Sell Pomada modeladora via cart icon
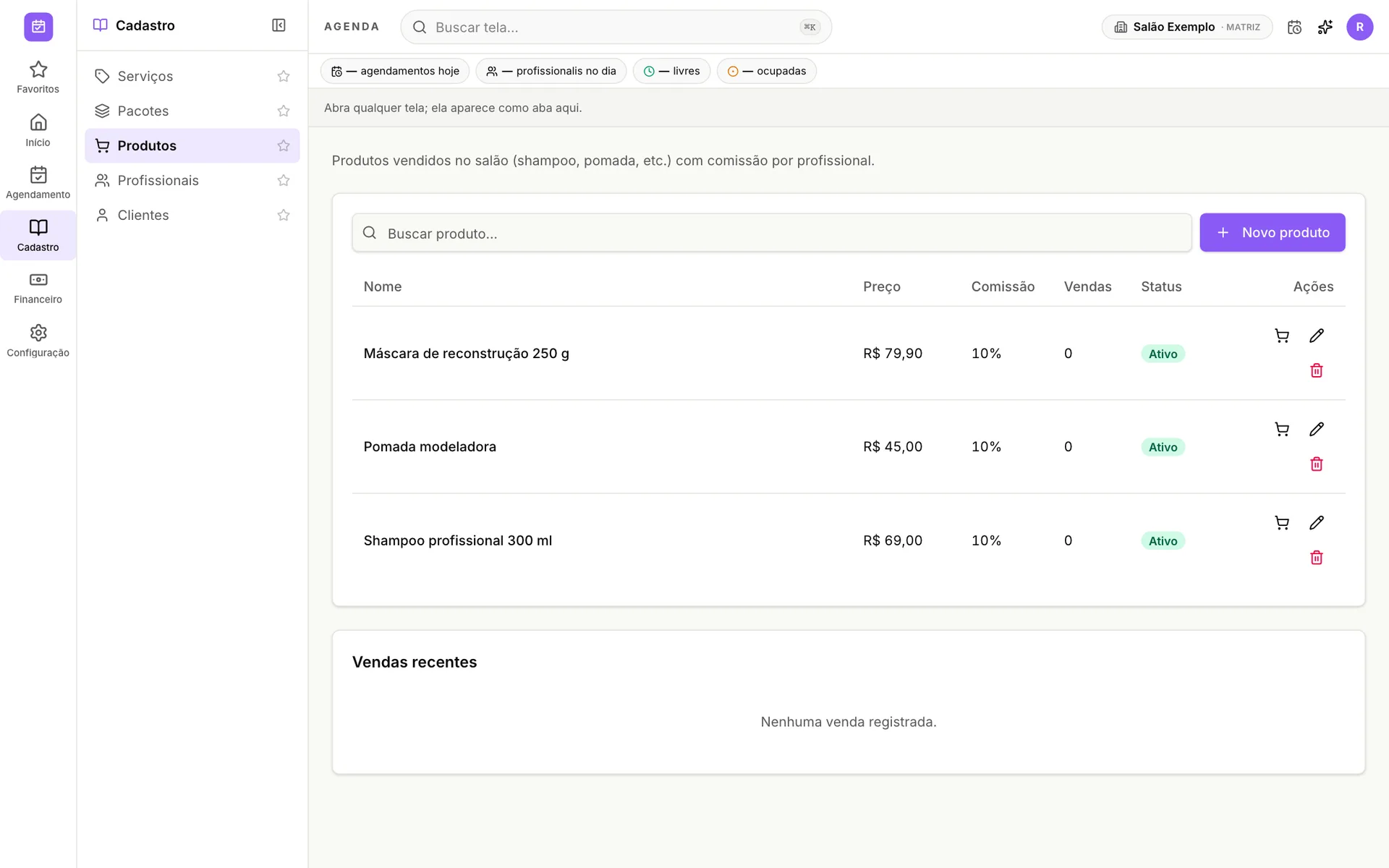 pyautogui.click(x=1282, y=429)
